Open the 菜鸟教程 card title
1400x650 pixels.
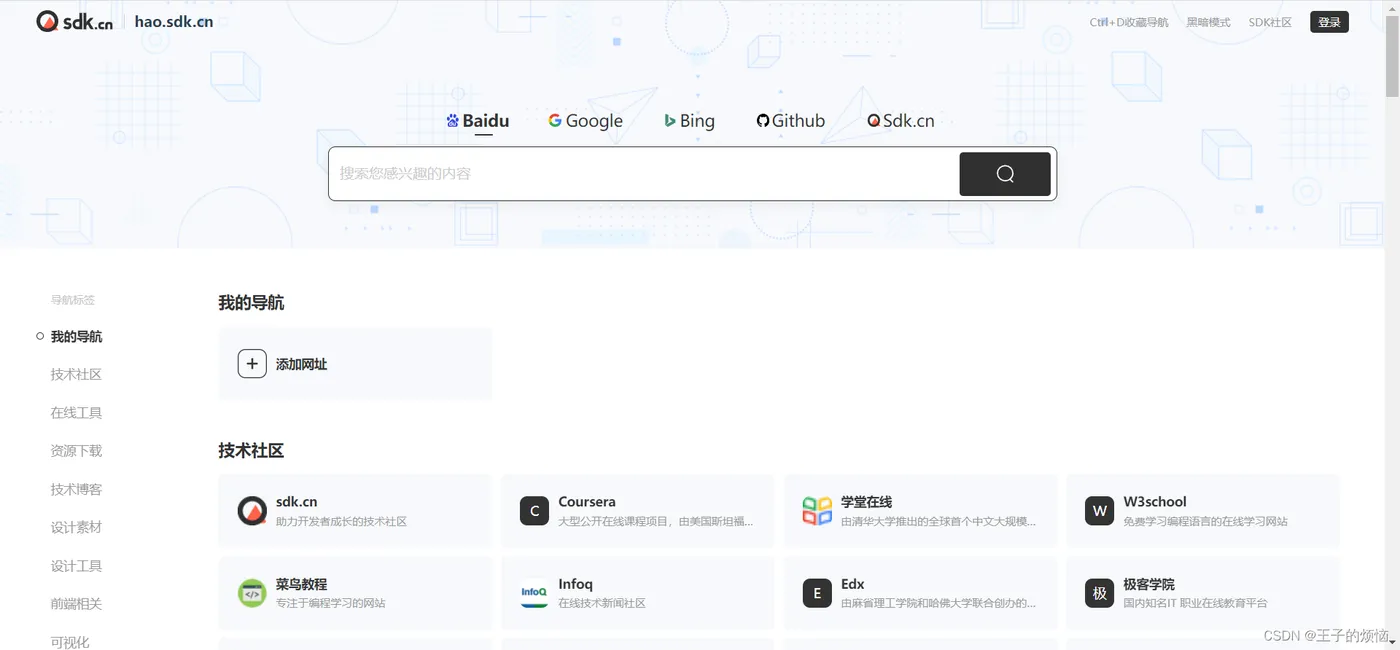click(302, 584)
